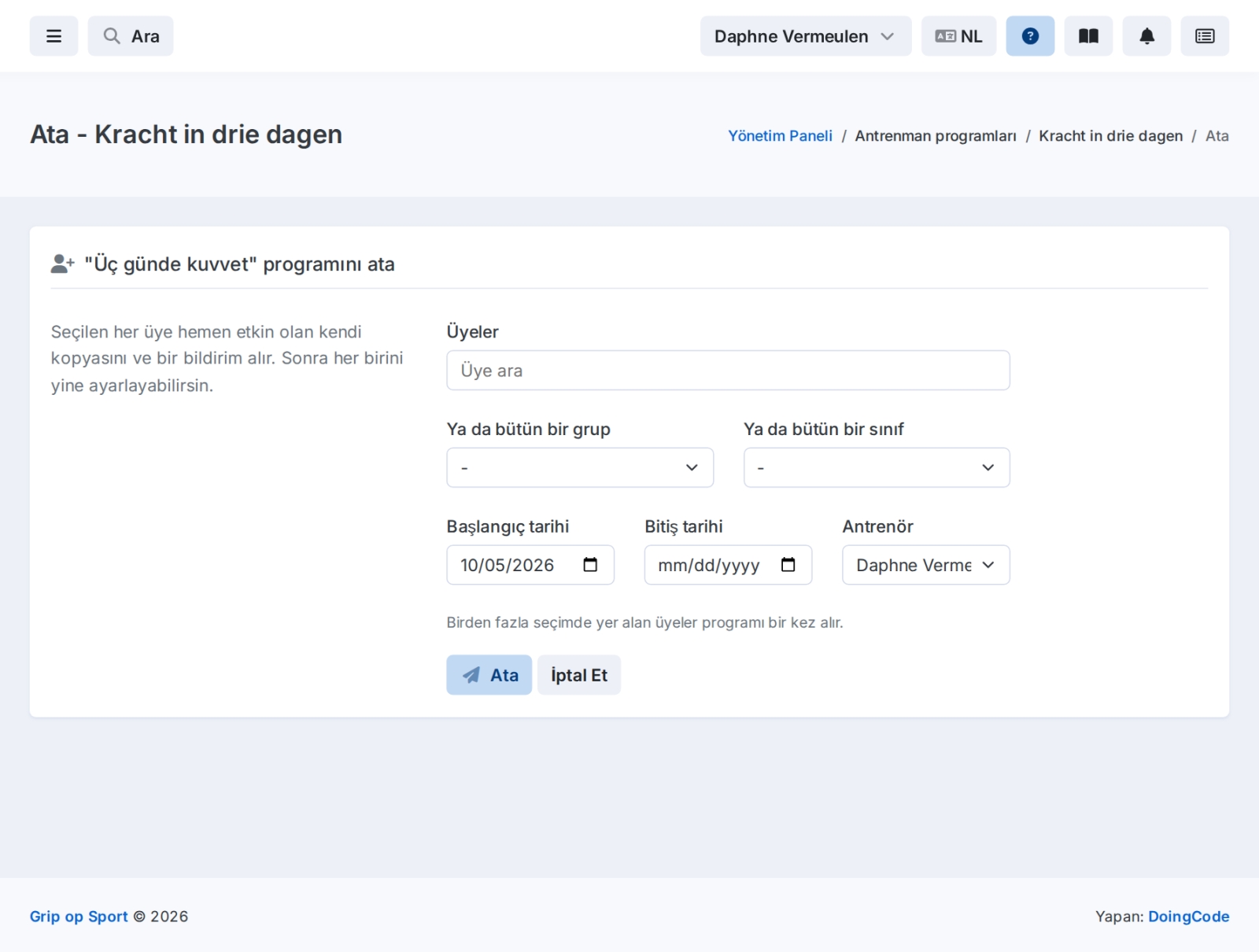Open DoingCode footer link
The height and width of the screenshot is (952, 1259).
click(x=1188, y=917)
